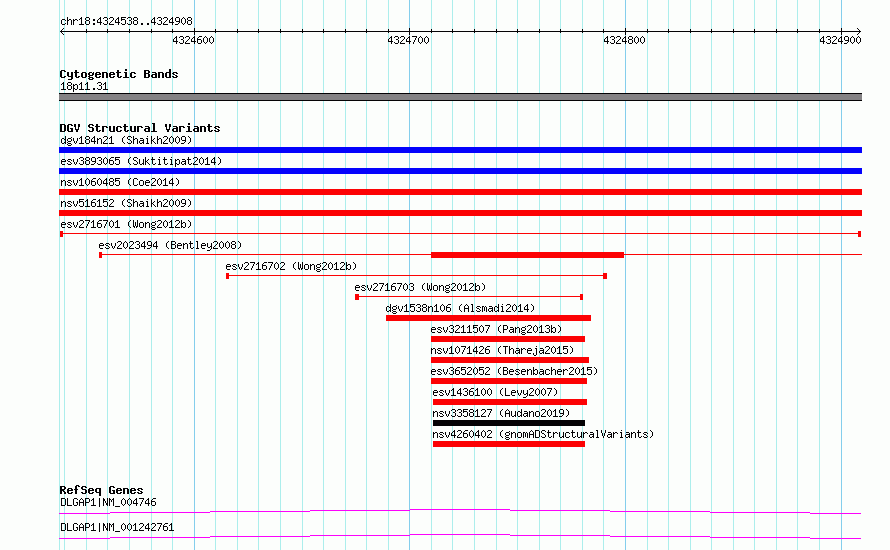Viewport: 890px width, 550px height.
Task: Click the nsv516152 (Shaikh2009) label
Action: point(126,203)
